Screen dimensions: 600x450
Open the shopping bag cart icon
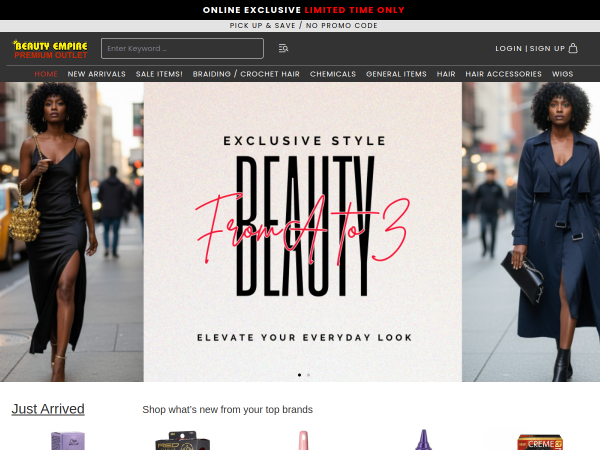[573, 48]
